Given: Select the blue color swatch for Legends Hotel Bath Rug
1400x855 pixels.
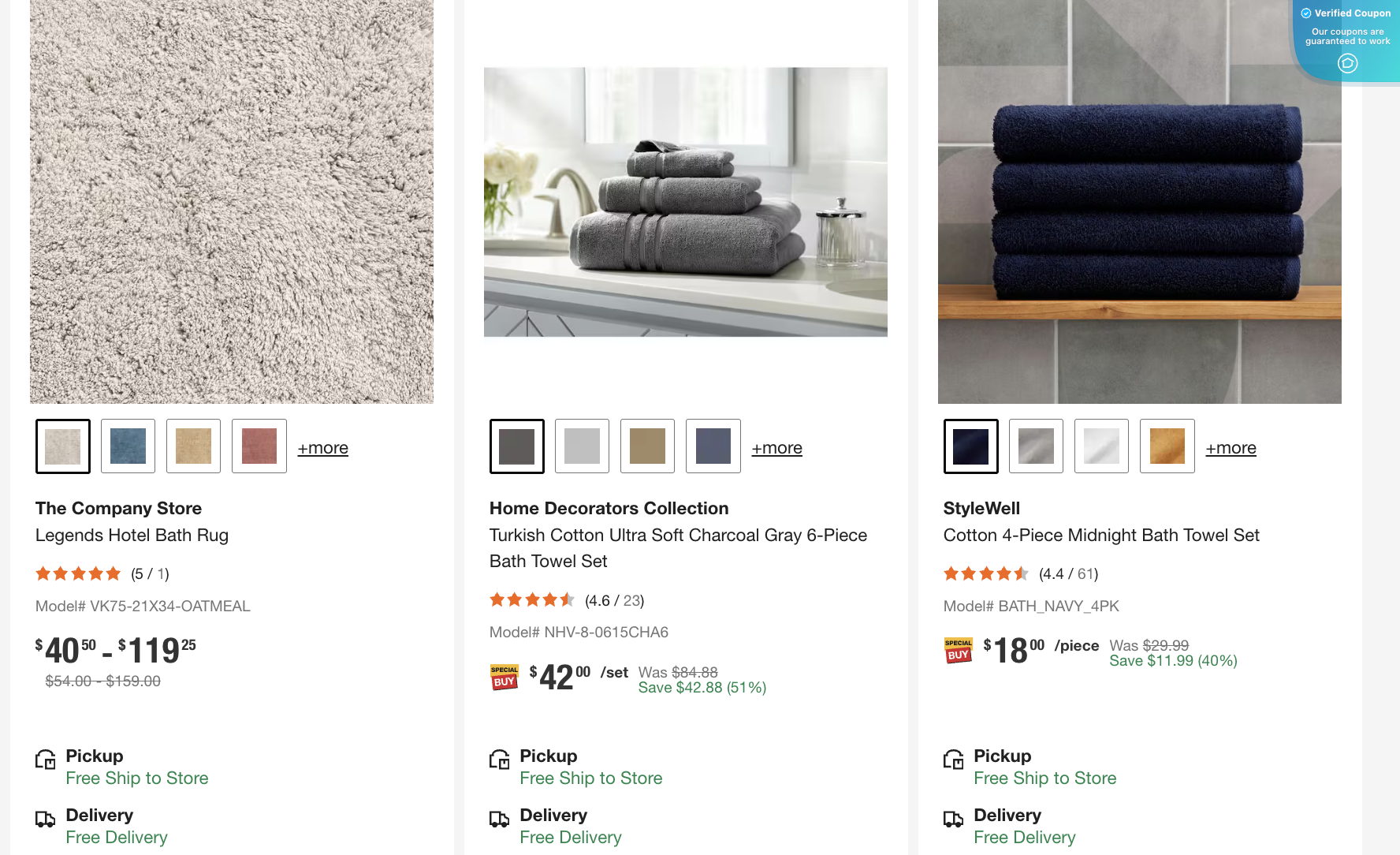Looking at the screenshot, I should (x=128, y=446).
